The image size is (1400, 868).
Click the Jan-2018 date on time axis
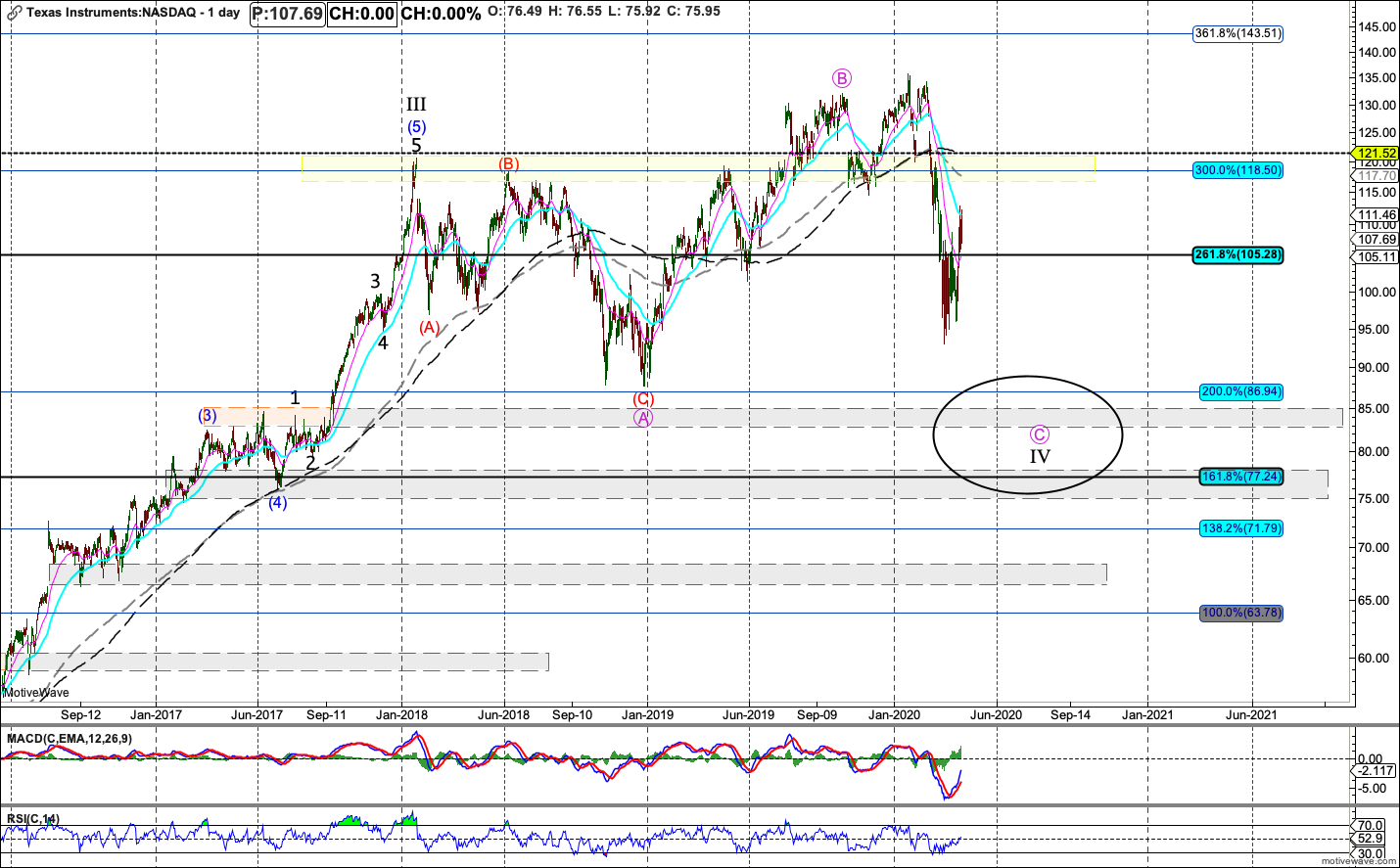pyautogui.click(x=400, y=714)
